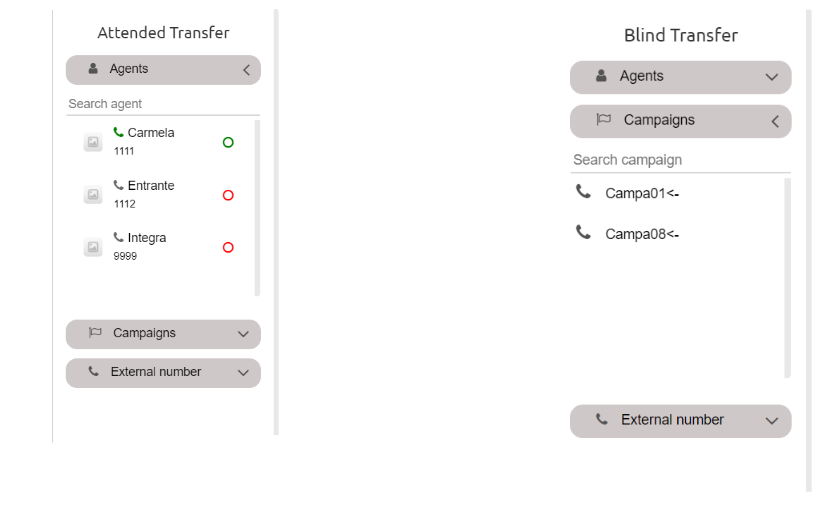Expand the Blind Transfer Agents section
The width and height of the screenshot is (837, 514).
point(771,77)
